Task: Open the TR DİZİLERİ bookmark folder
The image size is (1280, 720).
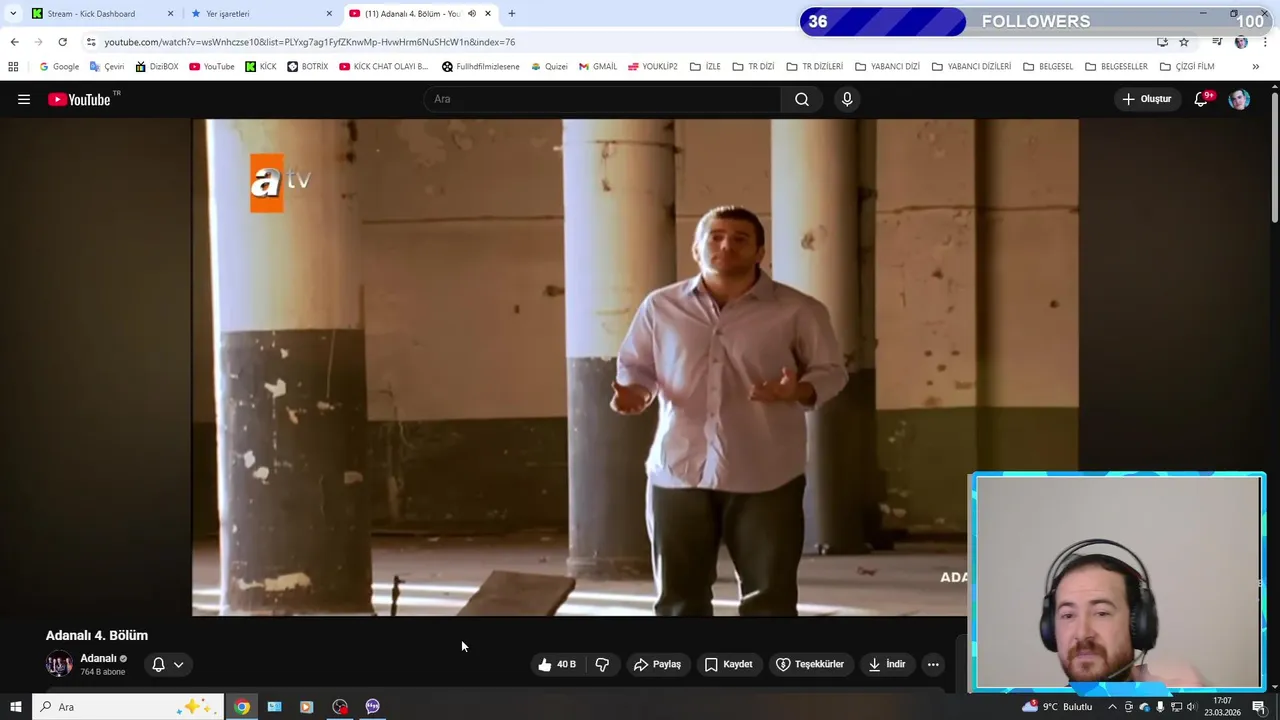Action: coord(815,67)
